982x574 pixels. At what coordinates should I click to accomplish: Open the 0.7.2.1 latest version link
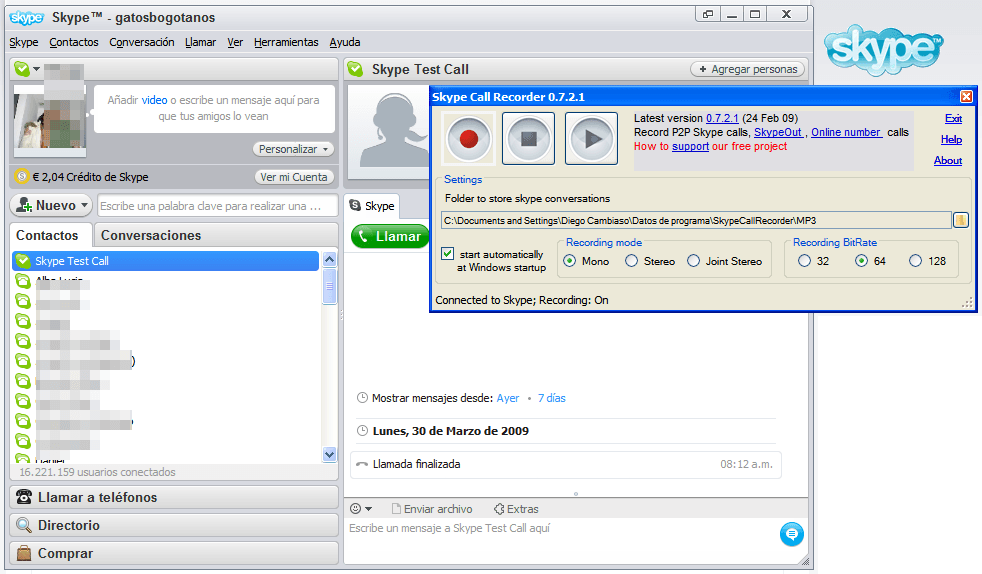(722, 118)
